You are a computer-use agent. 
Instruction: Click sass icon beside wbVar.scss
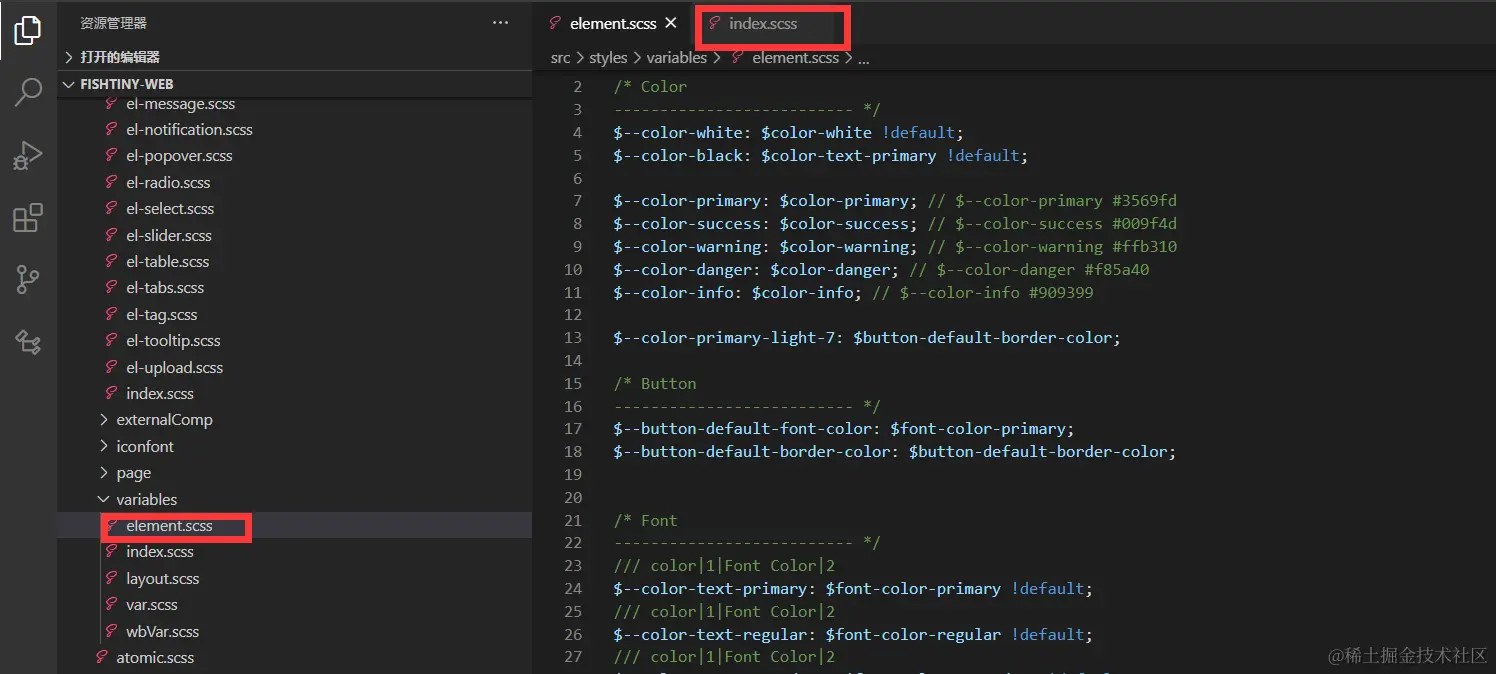pos(112,631)
